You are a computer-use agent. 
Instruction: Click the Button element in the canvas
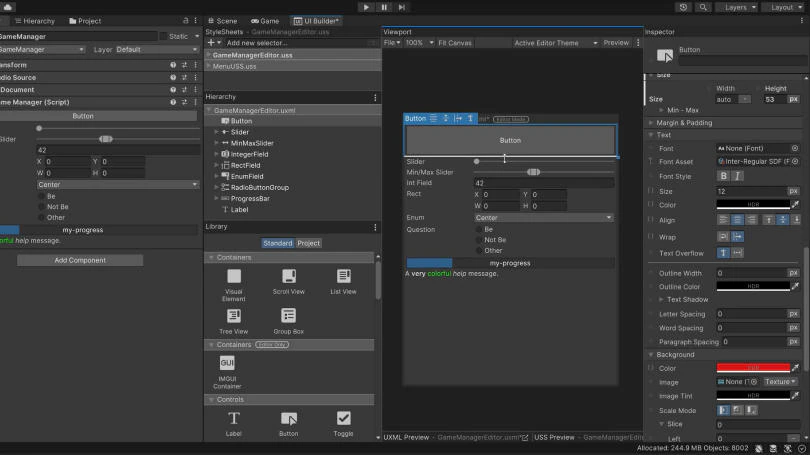510,140
